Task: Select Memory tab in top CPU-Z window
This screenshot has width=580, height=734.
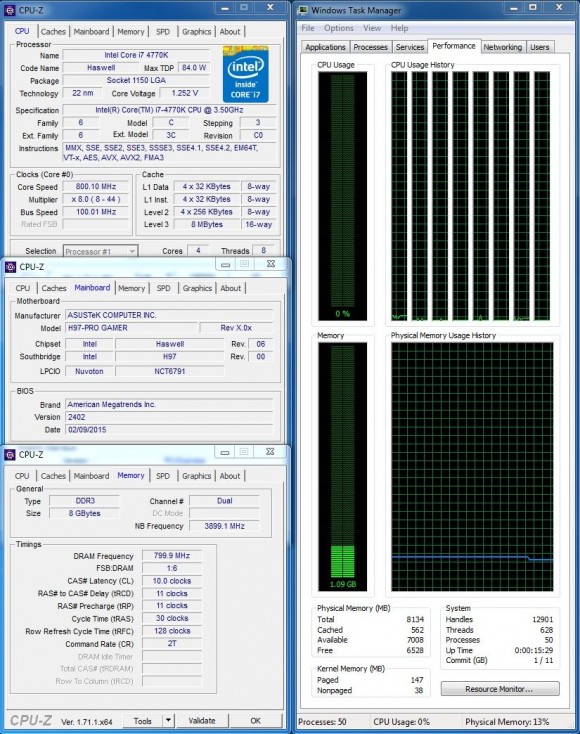Action: [131, 32]
